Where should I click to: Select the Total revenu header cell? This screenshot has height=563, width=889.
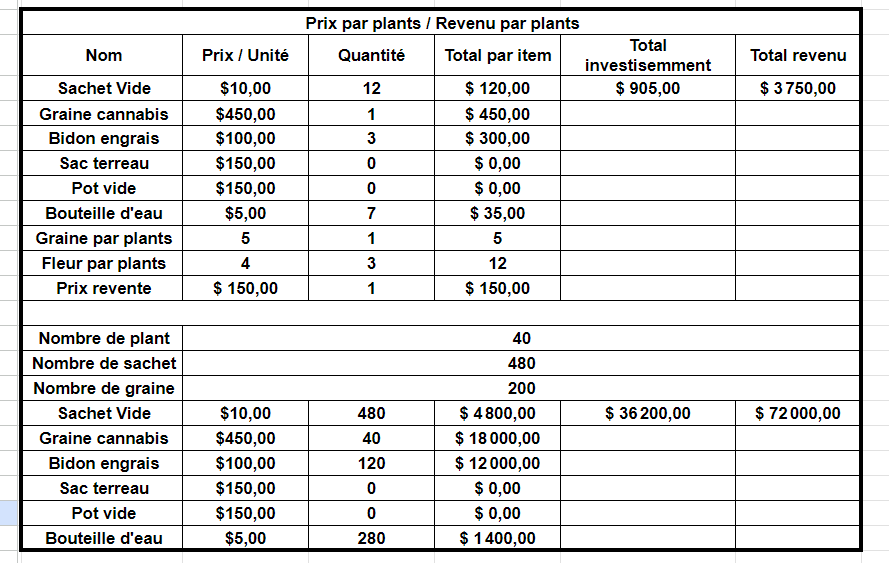click(797, 56)
